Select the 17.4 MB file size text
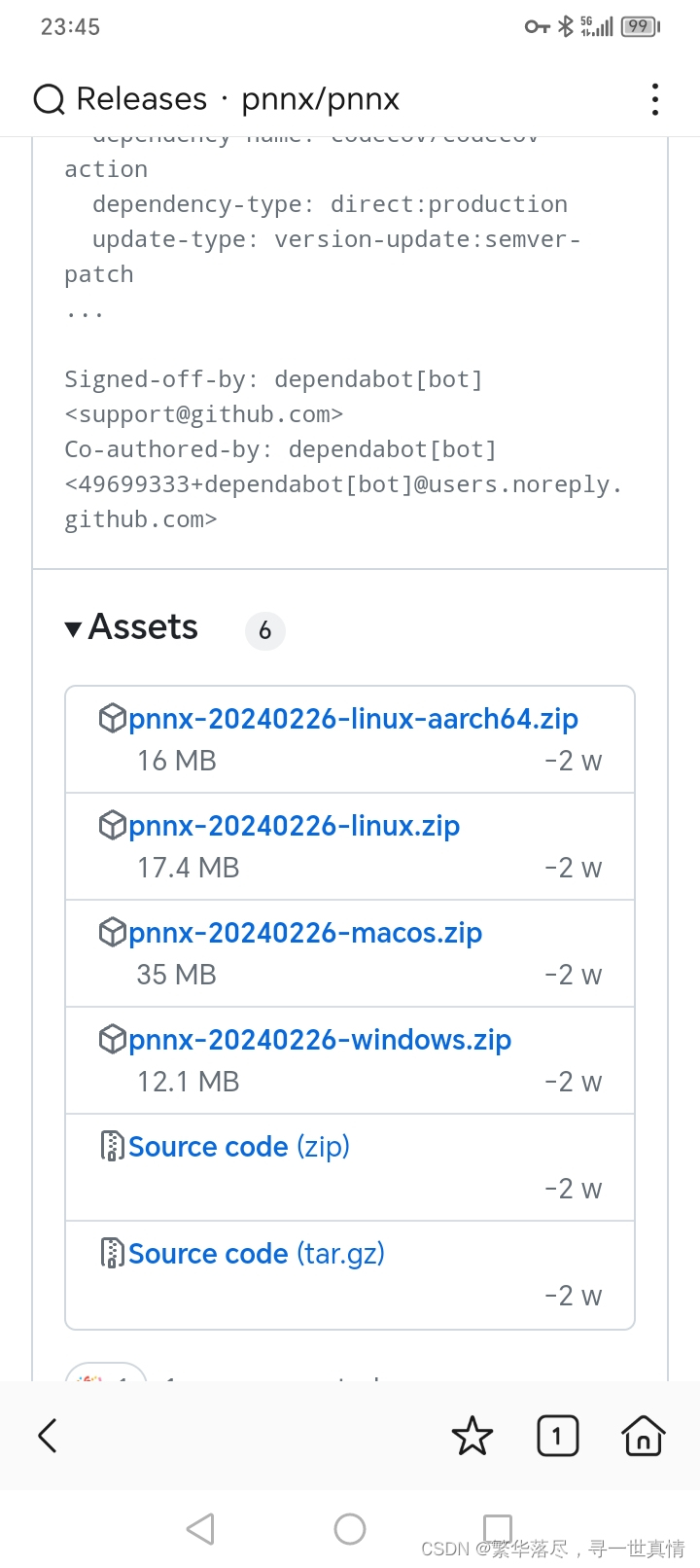 [x=189, y=868]
